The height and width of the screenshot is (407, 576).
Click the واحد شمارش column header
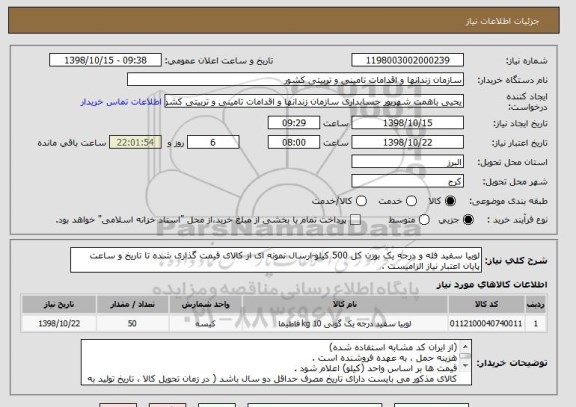pyautogui.click(x=205, y=304)
